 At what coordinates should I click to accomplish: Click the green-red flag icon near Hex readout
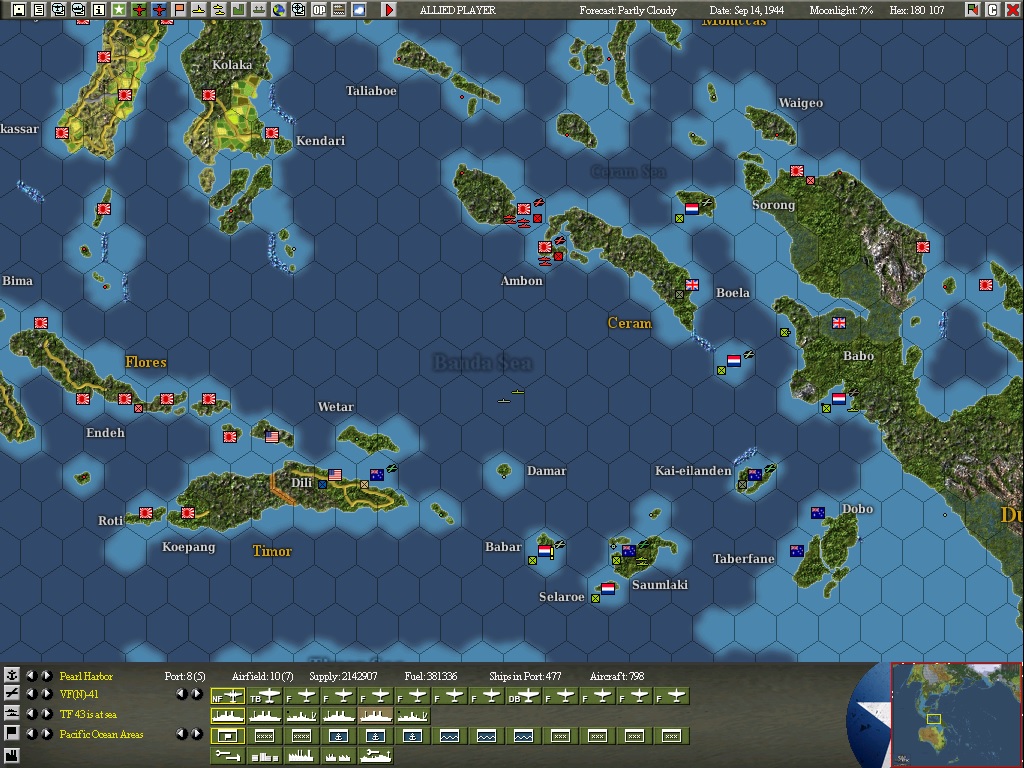click(x=972, y=10)
